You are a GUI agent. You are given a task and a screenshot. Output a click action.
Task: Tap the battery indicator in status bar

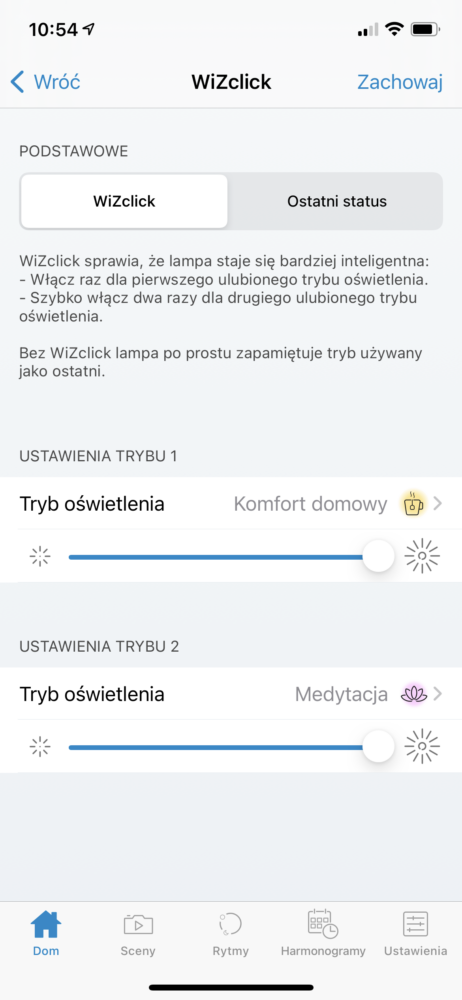point(426,29)
